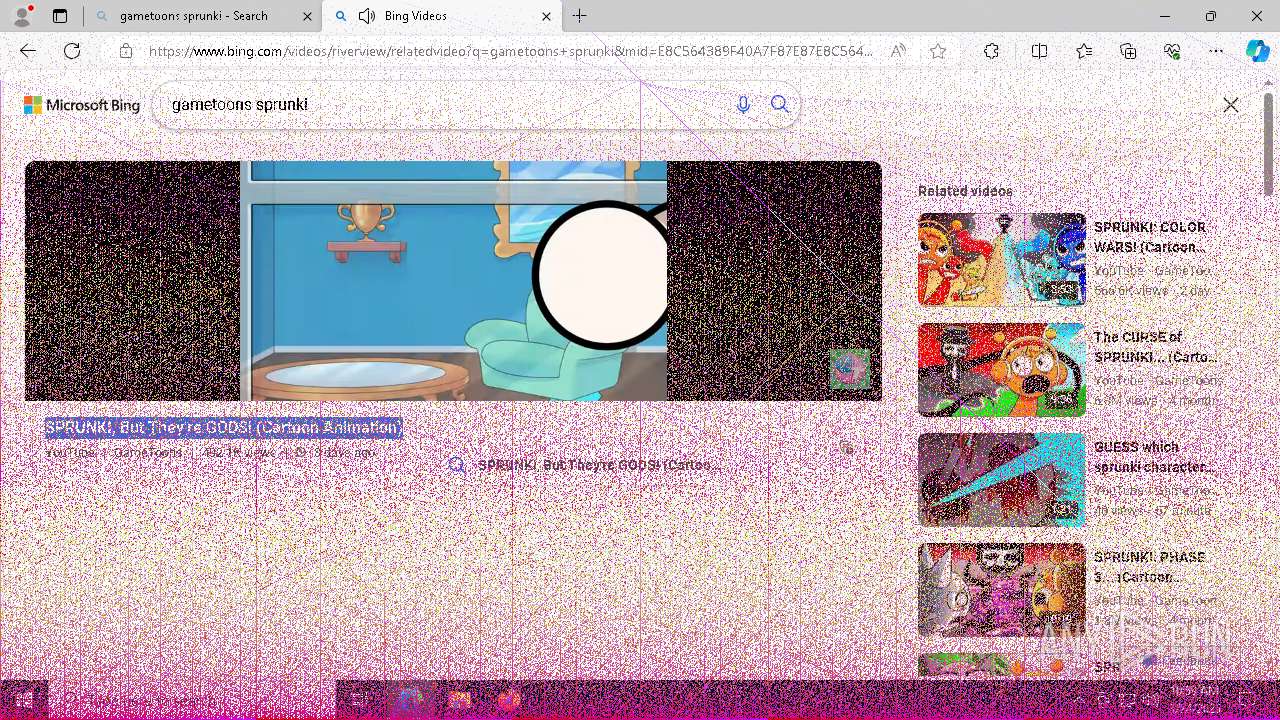The width and height of the screenshot is (1280, 720).
Task: Mute the Bing Videos tab audio
Action: (x=367, y=16)
